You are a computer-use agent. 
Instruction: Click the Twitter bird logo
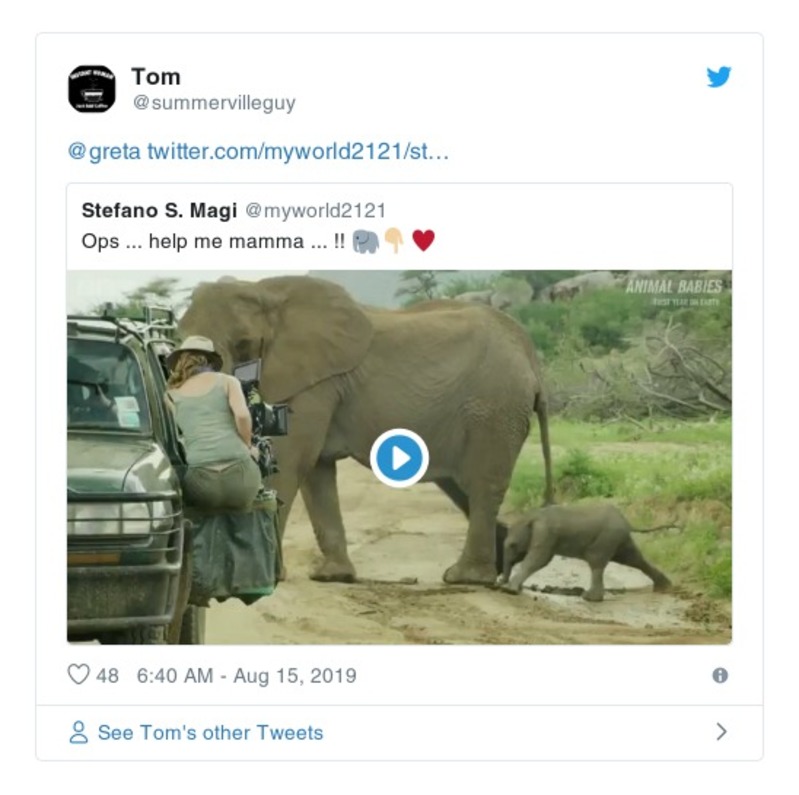click(x=718, y=77)
